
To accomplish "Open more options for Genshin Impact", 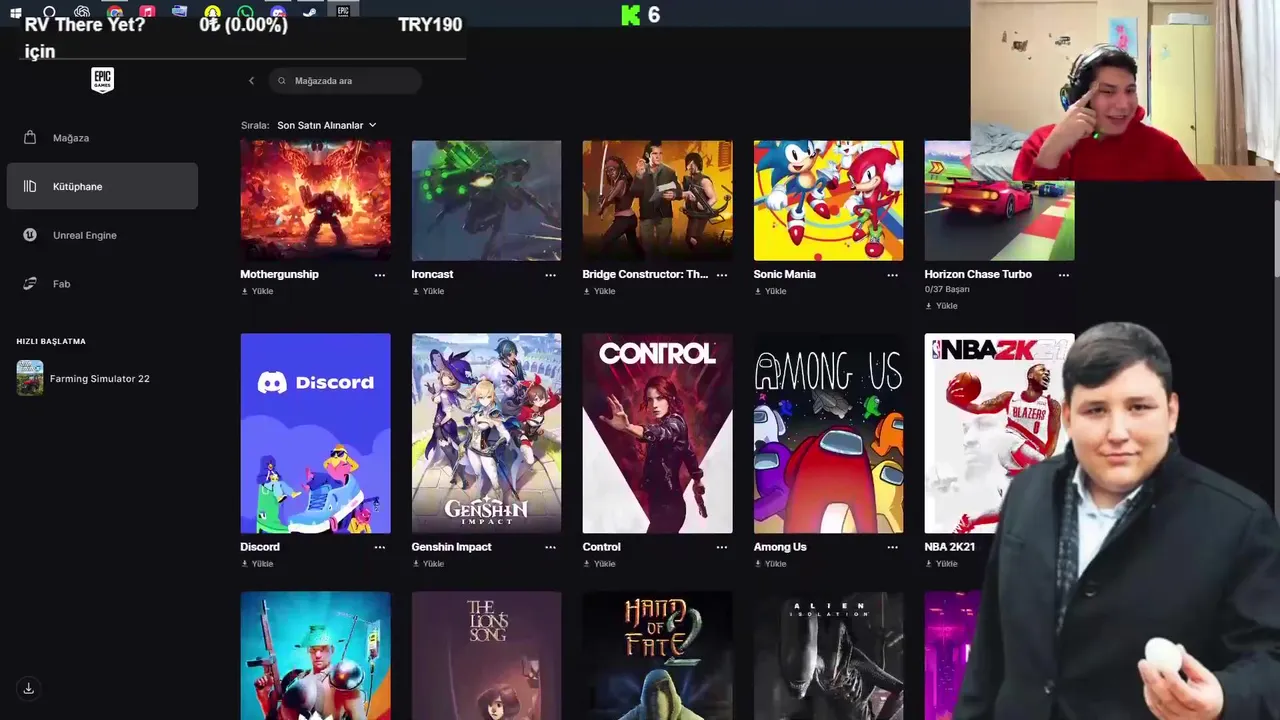I will pos(550,548).
